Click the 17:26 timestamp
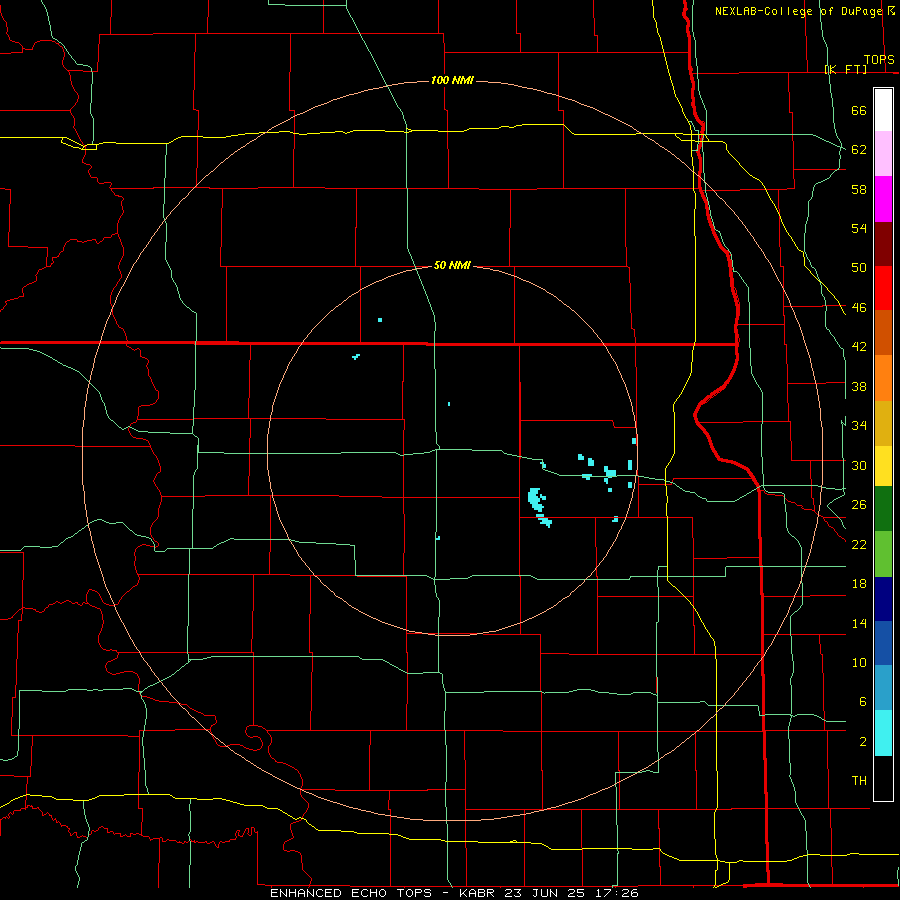 [x=617, y=893]
